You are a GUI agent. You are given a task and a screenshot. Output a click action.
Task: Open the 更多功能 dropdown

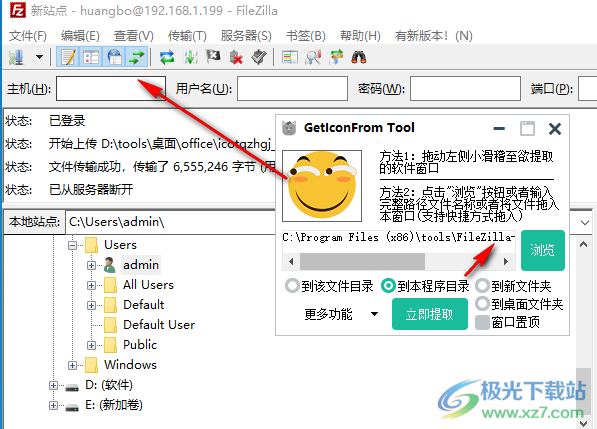tap(340, 314)
